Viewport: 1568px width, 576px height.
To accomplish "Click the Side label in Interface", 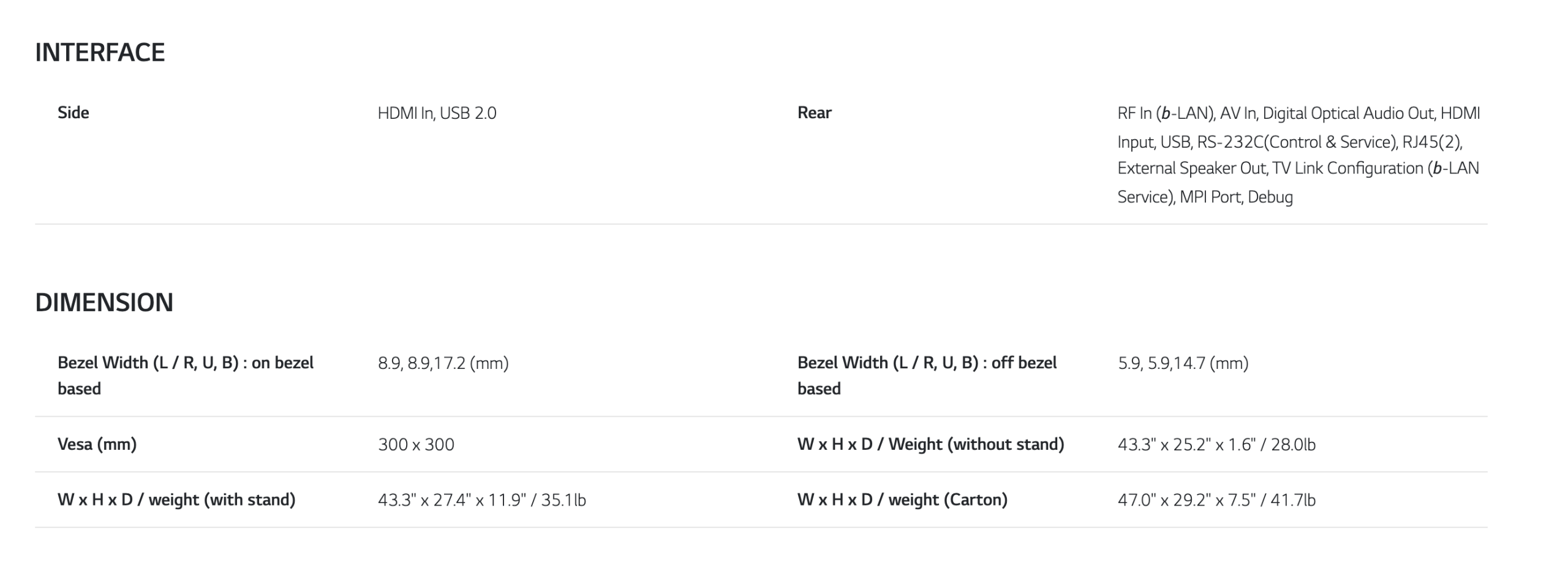I will pos(73,113).
